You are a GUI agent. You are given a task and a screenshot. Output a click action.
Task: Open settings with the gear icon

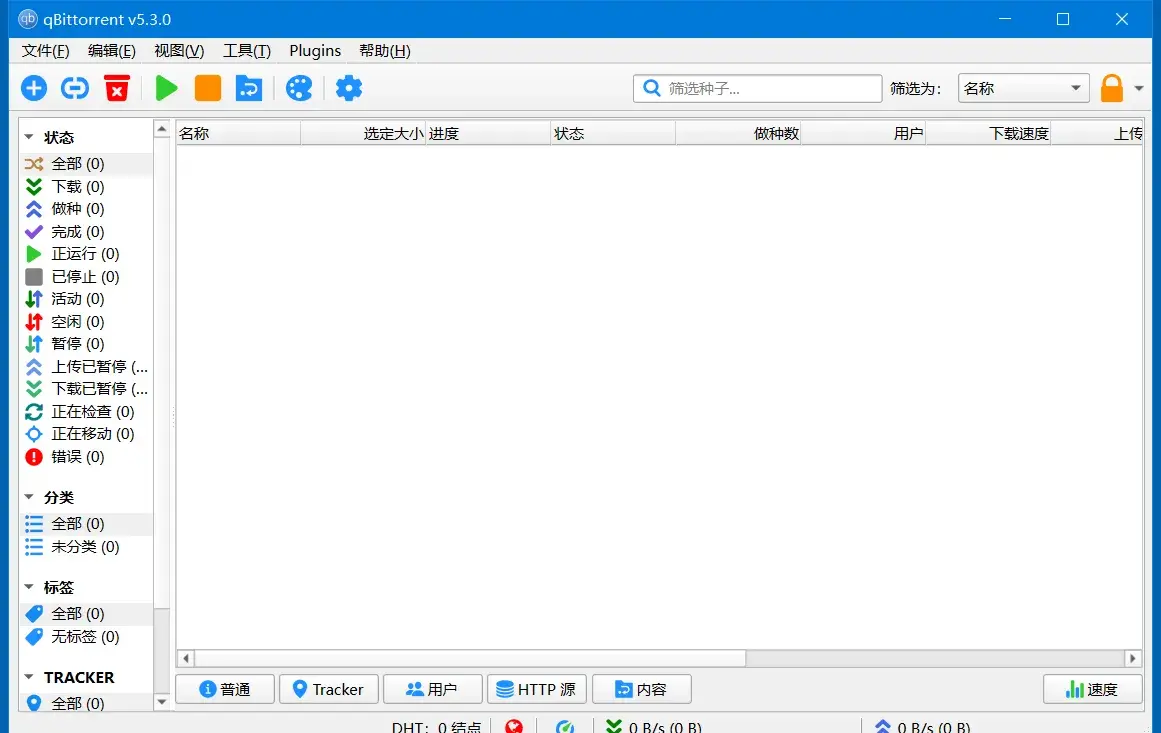pos(349,88)
